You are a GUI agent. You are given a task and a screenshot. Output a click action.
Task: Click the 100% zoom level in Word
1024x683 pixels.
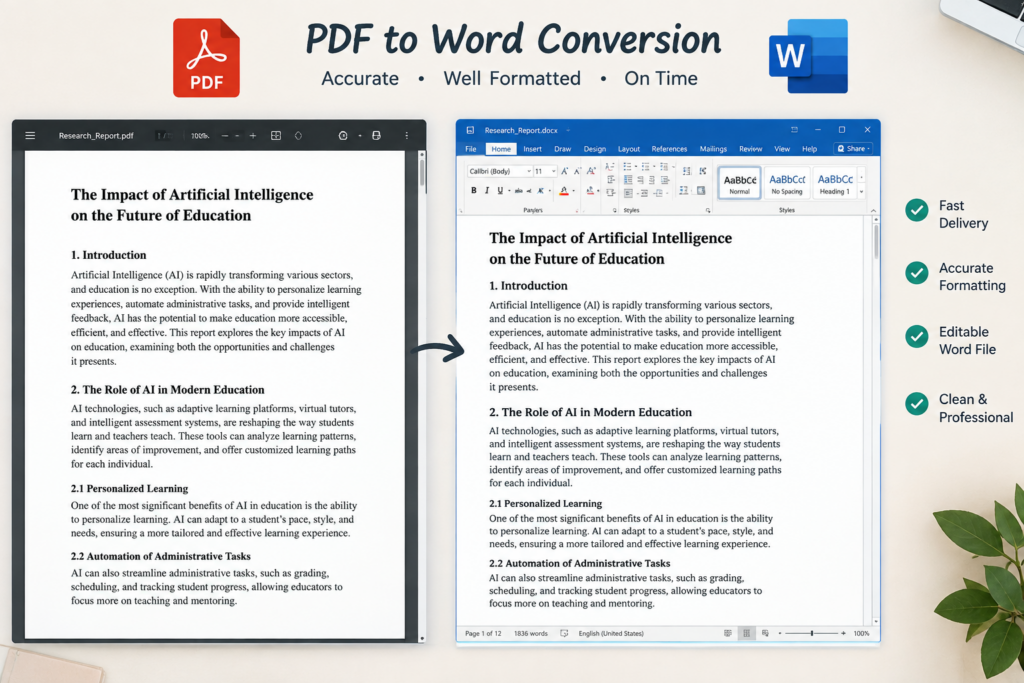[x=861, y=633]
